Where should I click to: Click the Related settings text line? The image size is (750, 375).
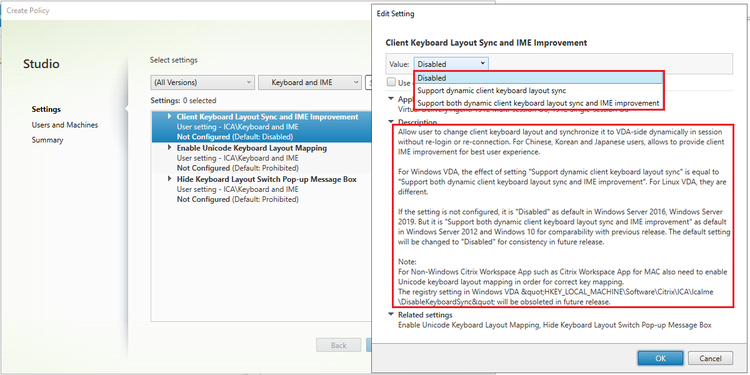[555, 325]
